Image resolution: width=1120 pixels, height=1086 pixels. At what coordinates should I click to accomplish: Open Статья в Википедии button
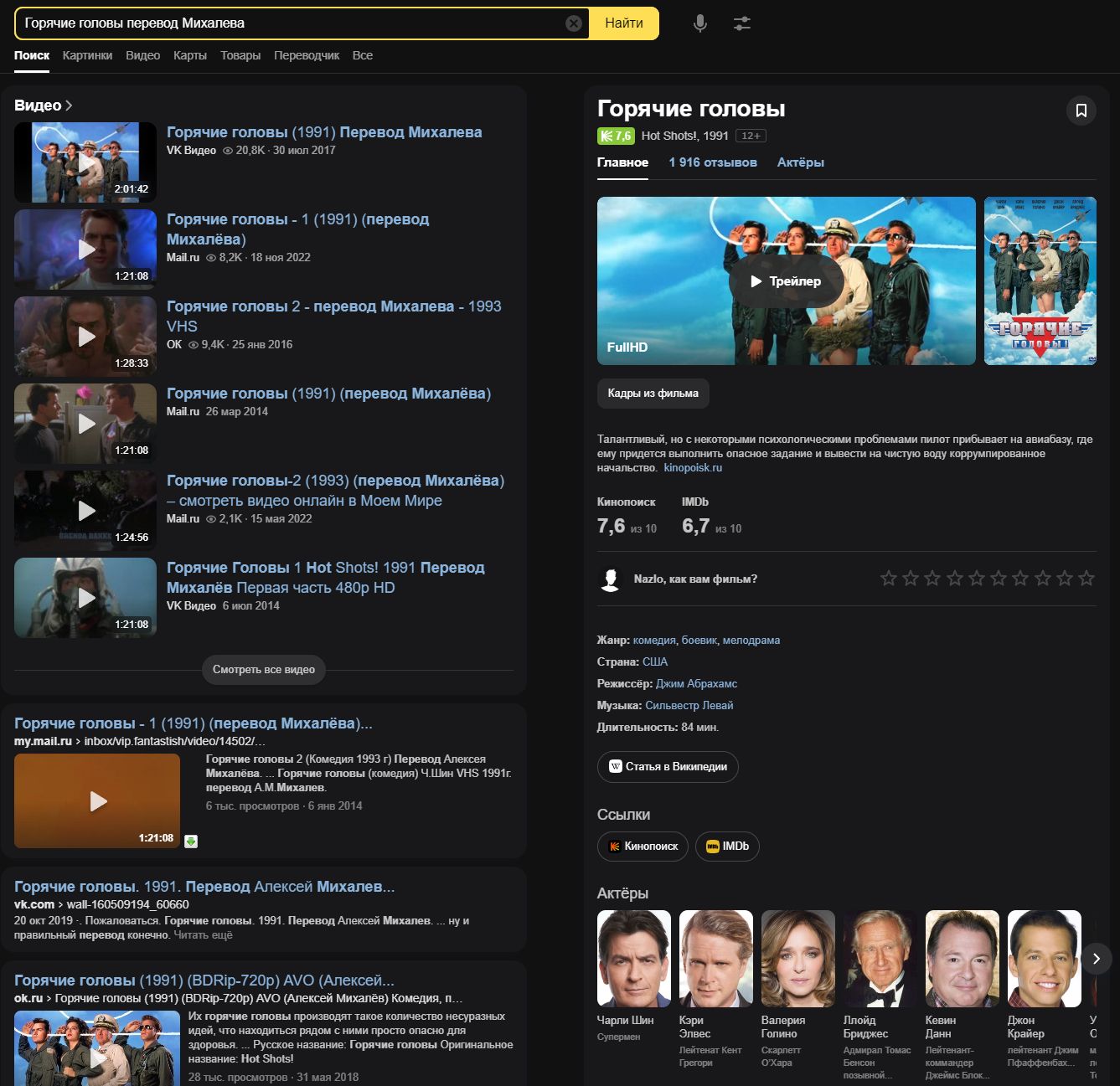click(x=668, y=767)
